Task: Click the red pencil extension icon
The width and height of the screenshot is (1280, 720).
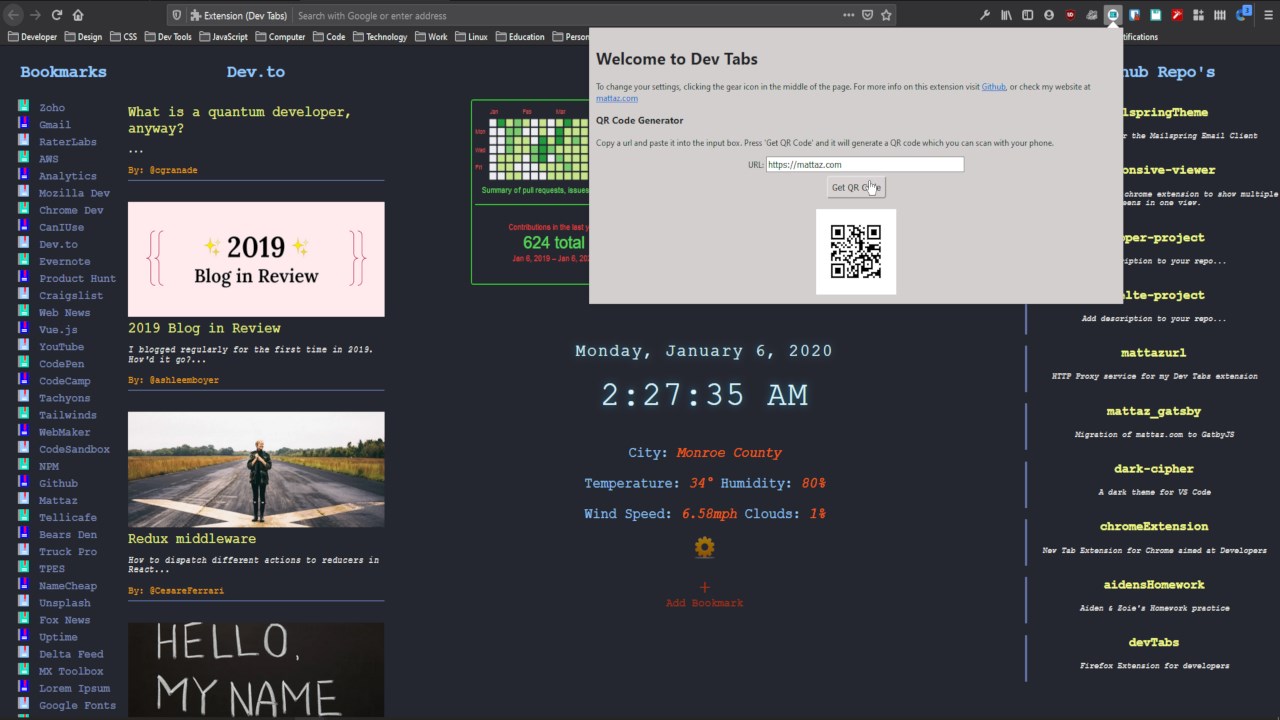Action: [1177, 15]
